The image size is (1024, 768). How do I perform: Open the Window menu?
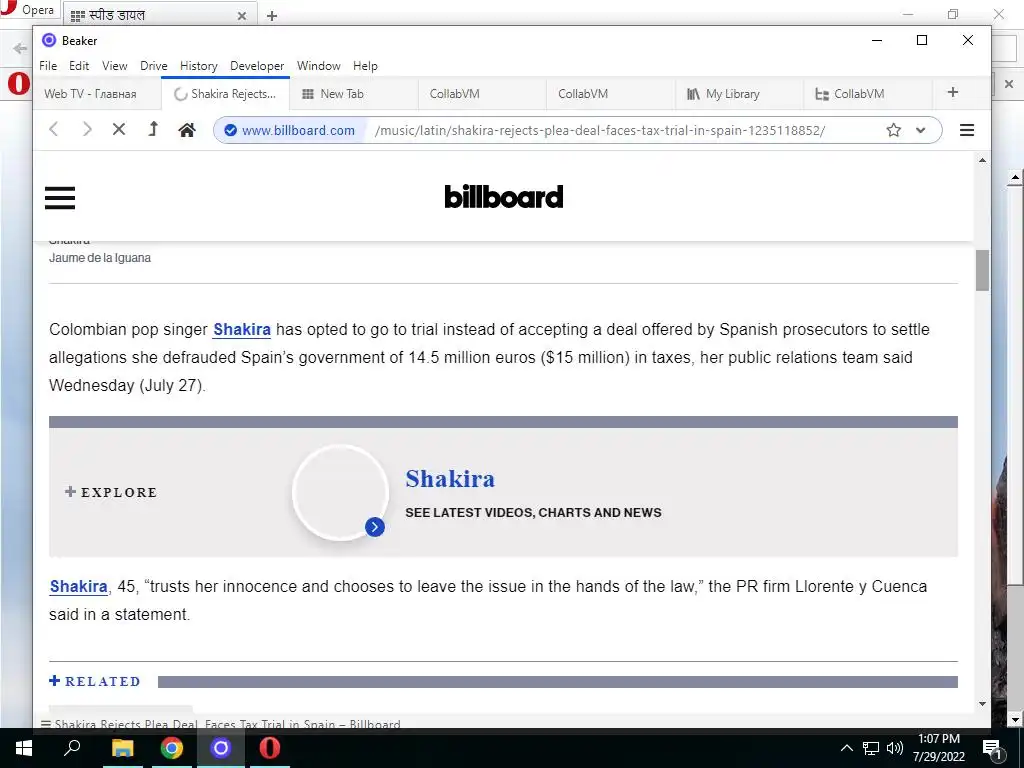[x=319, y=66]
